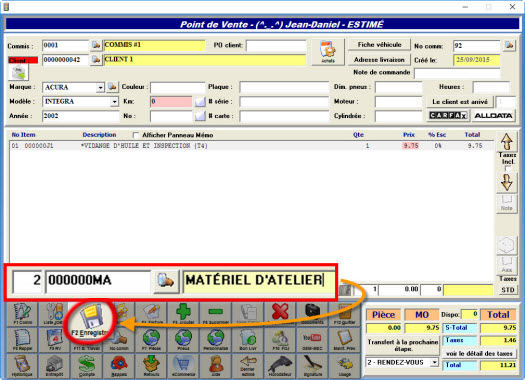
Task: Open the Documents briefcase icon
Action: pyautogui.click(x=312, y=314)
